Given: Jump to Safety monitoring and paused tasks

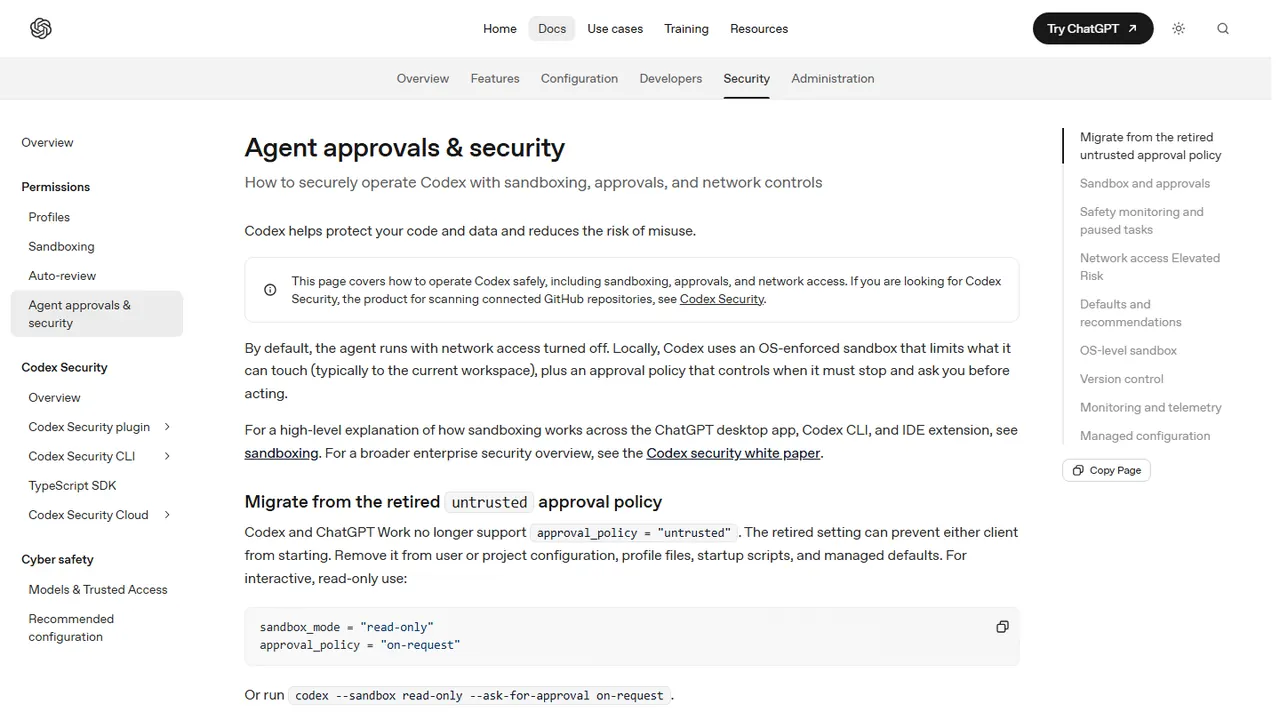Looking at the screenshot, I should pyautogui.click(x=1142, y=221).
